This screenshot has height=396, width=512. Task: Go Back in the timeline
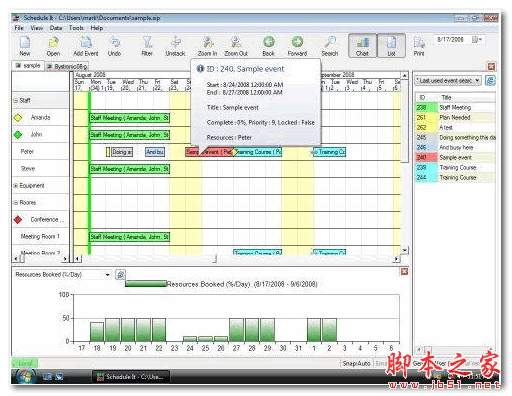[268, 46]
